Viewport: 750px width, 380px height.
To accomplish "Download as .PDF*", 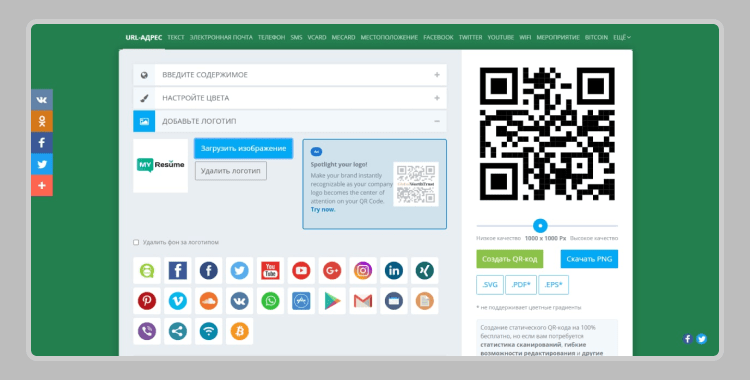I will pos(521,285).
